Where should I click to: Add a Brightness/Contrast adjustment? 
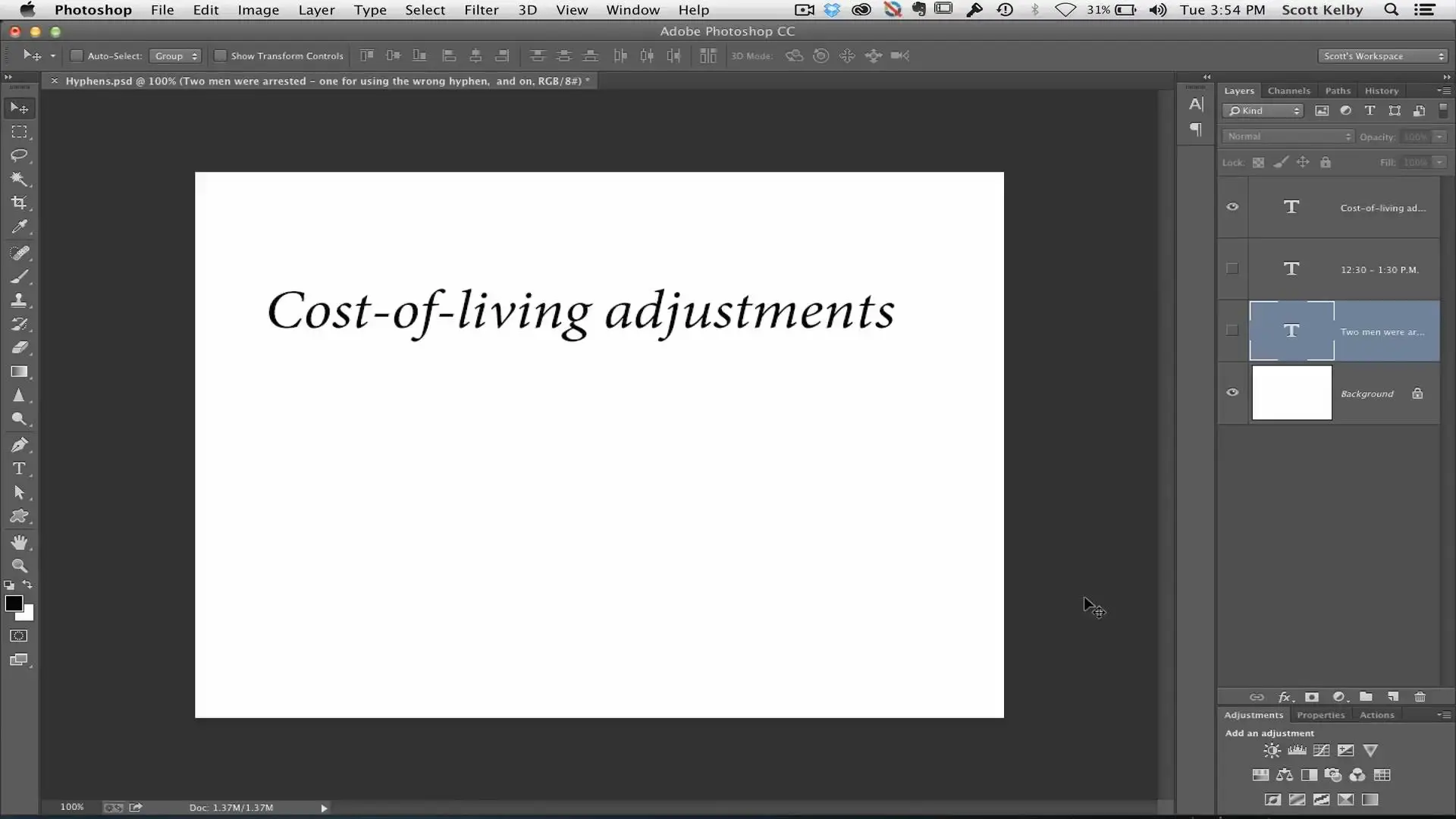(1272, 751)
